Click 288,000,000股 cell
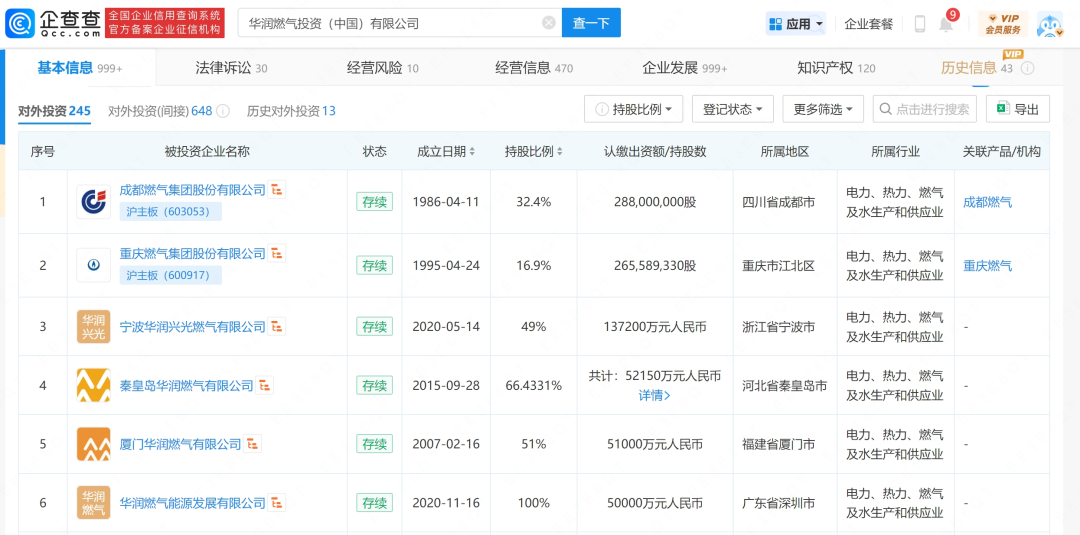Screen dimensions: 1080x535 (x=654, y=202)
